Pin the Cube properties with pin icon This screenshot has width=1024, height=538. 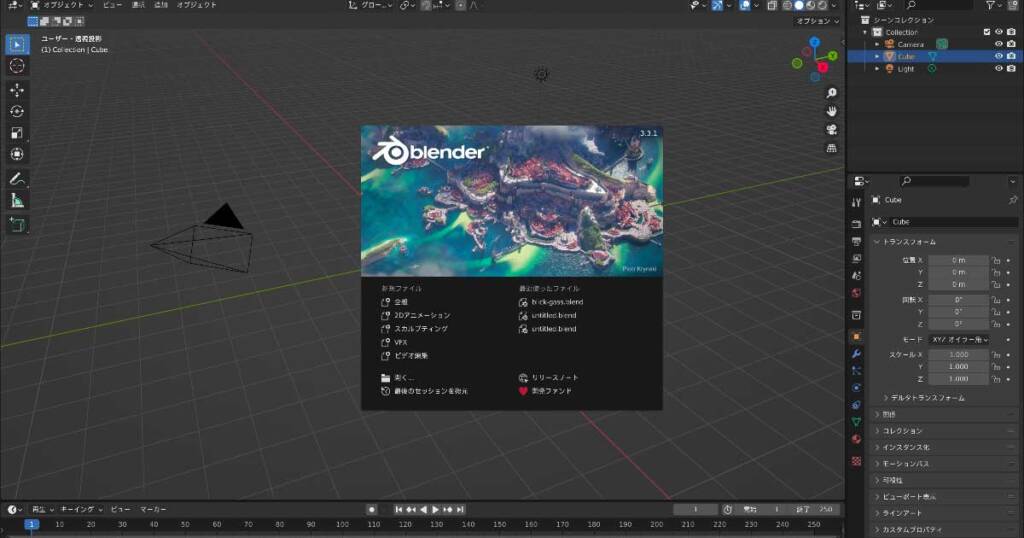pyautogui.click(x=1013, y=200)
